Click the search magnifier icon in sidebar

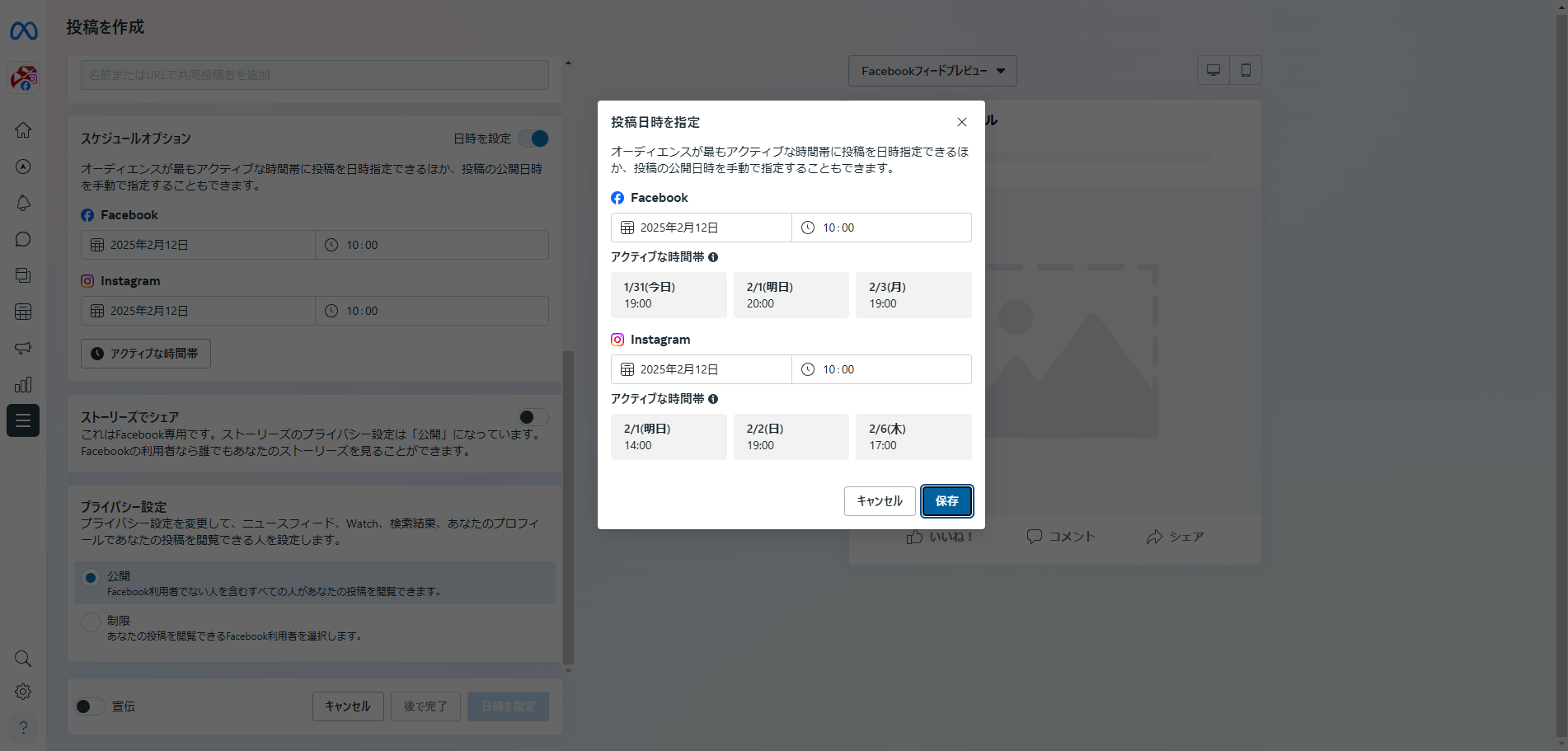coord(23,659)
